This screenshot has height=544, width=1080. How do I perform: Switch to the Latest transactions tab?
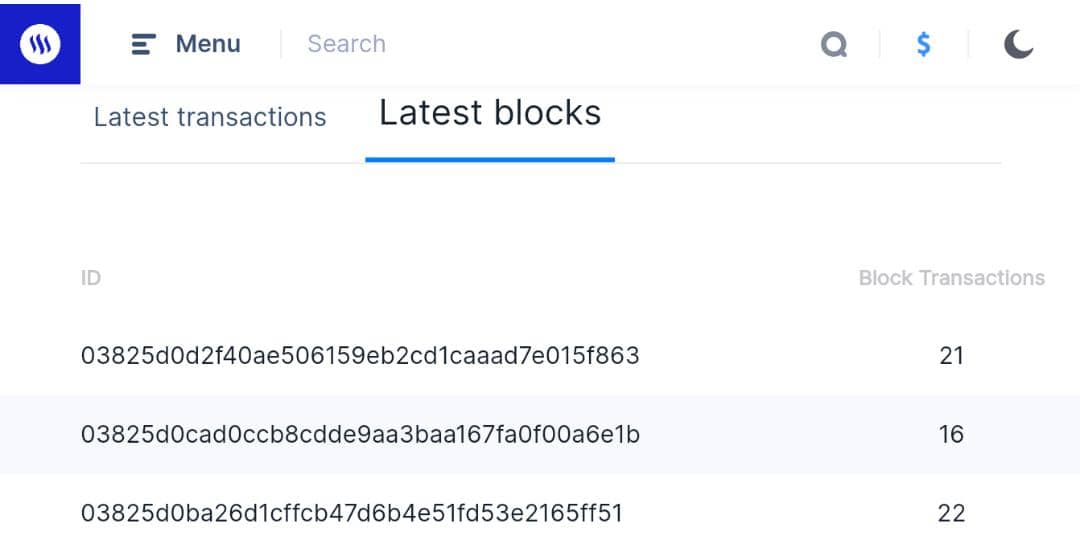[x=210, y=117]
